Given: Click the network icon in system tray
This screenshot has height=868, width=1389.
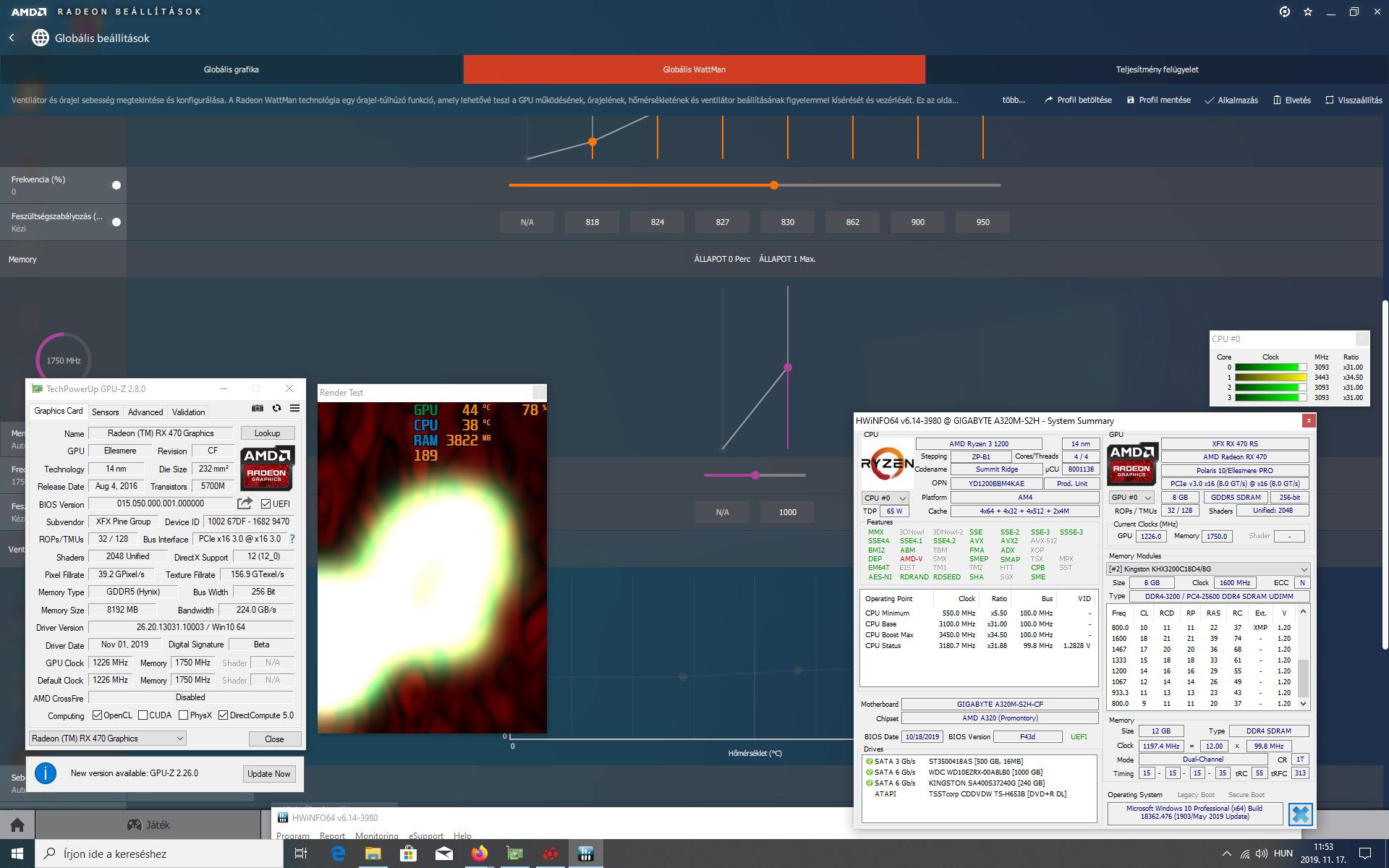Looking at the screenshot, I should [1244, 854].
